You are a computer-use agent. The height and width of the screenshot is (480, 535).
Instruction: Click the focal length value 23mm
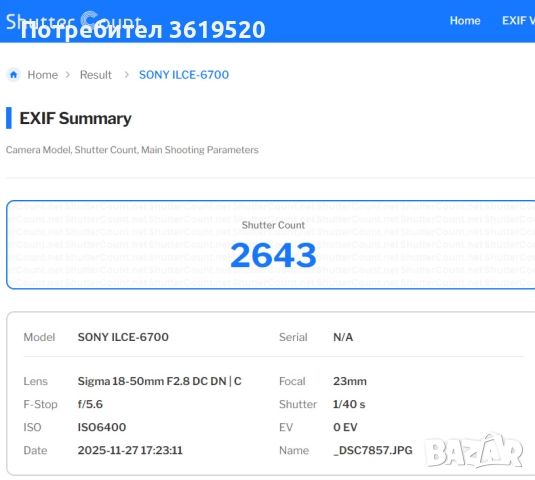click(350, 381)
